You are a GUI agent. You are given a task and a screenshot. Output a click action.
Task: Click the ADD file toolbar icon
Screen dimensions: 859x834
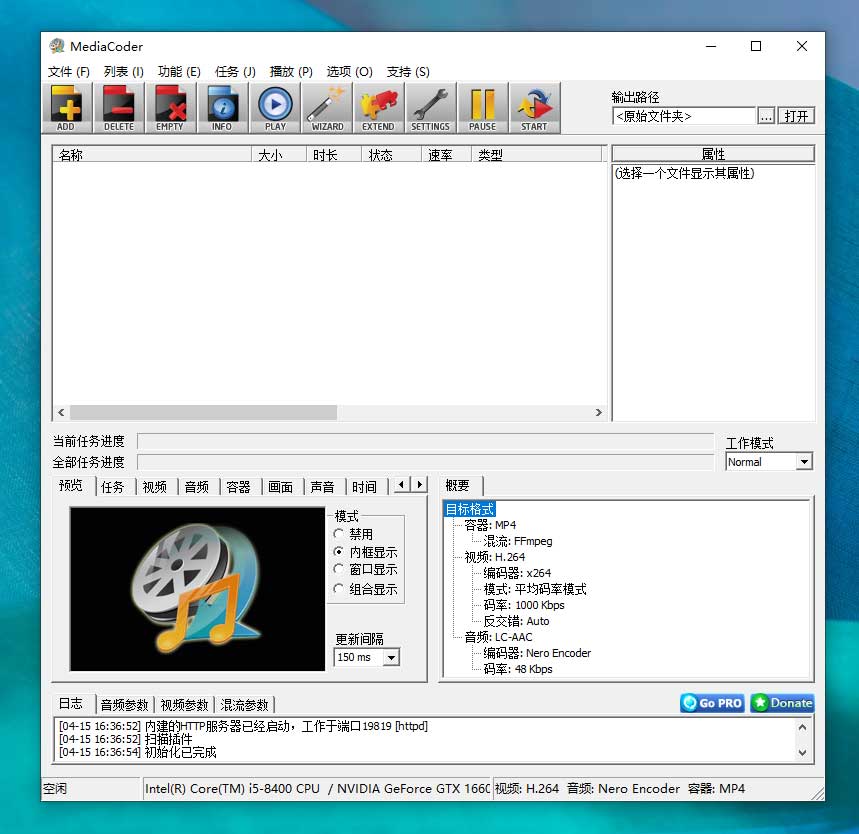[66, 108]
